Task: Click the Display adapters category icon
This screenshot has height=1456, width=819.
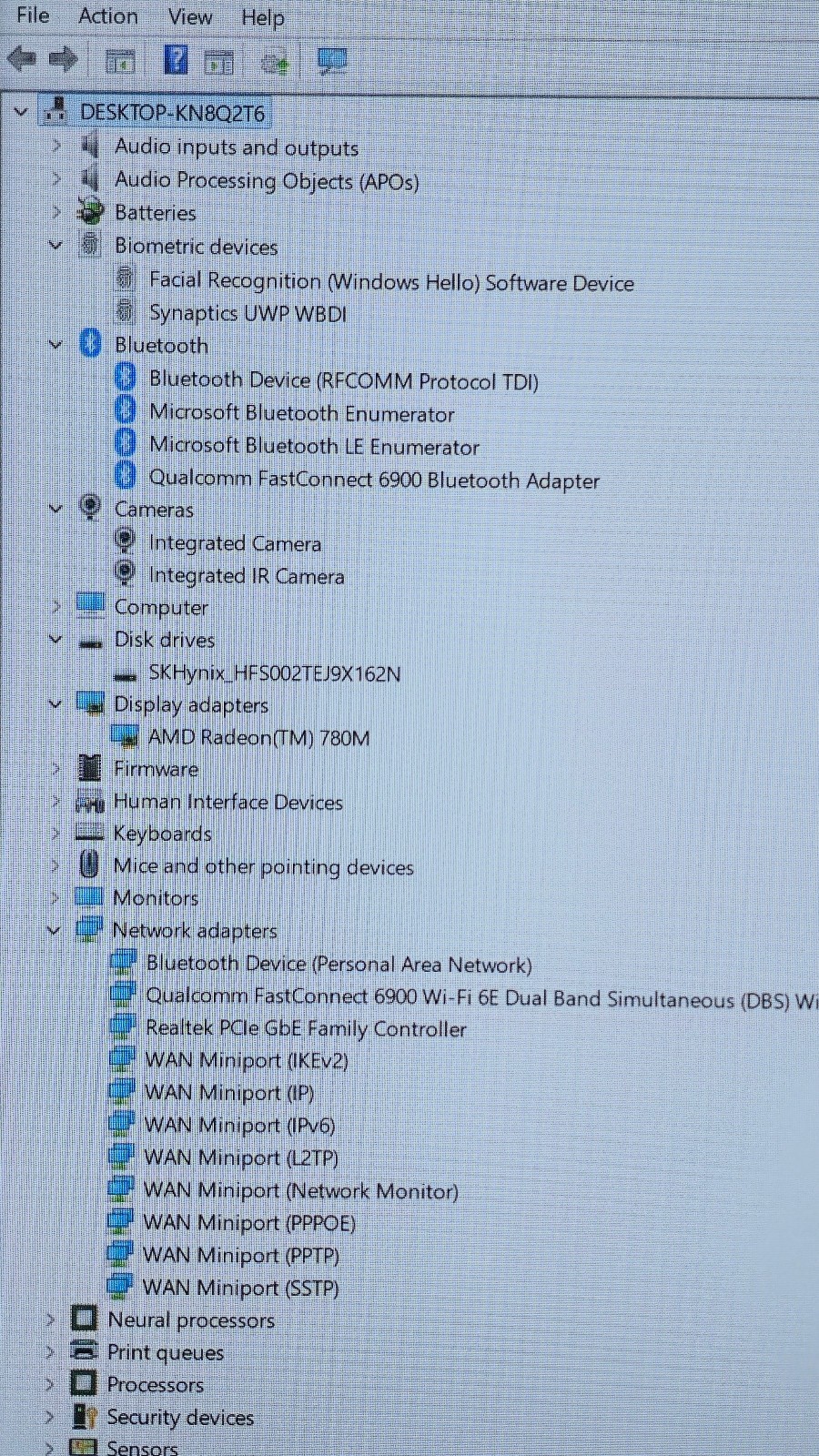Action: 90,703
